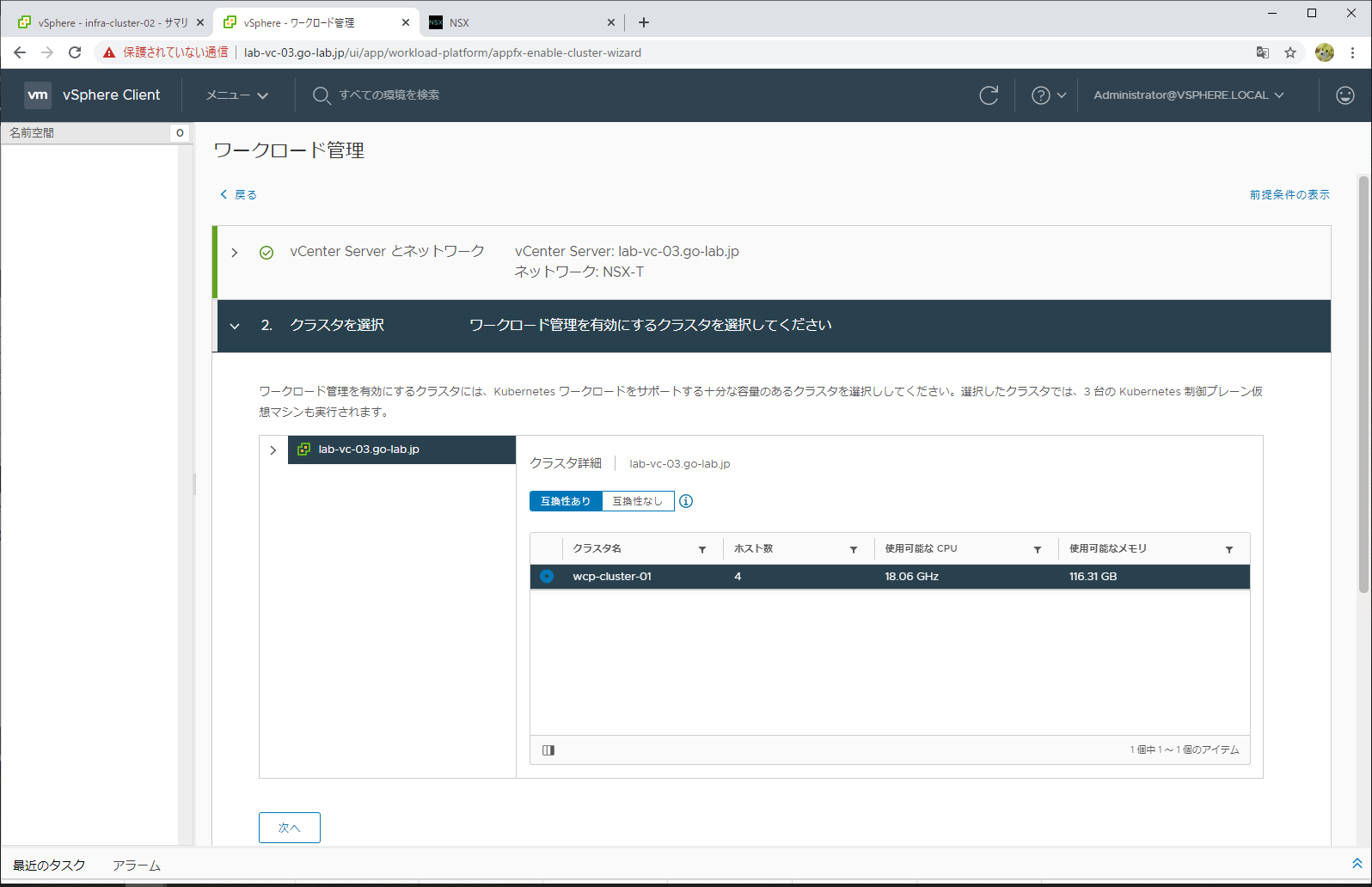Expand the lab-vc-03.go-lab.jp tree node
The height and width of the screenshot is (887, 1372).
click(273, 450)
